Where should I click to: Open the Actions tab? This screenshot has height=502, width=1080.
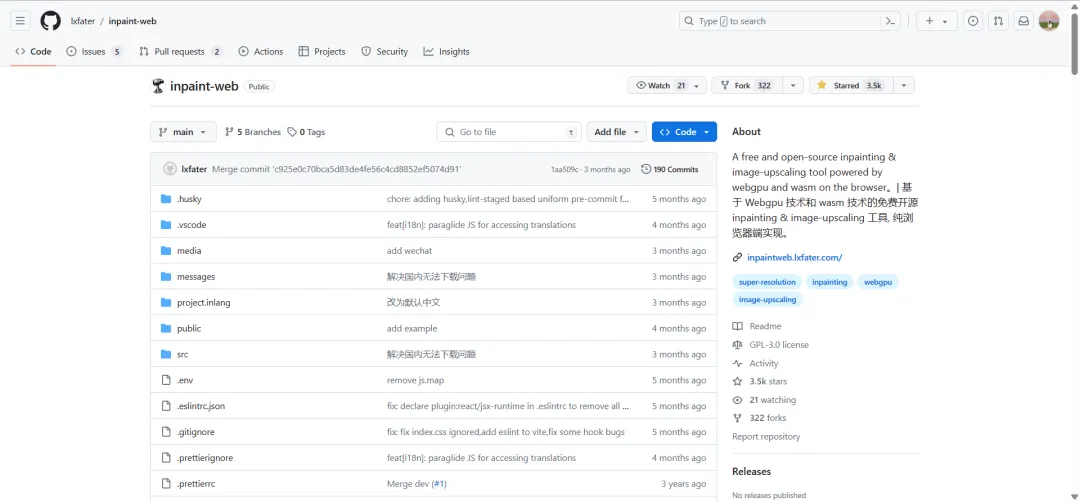pyautogui.click(x=260, y=52)
